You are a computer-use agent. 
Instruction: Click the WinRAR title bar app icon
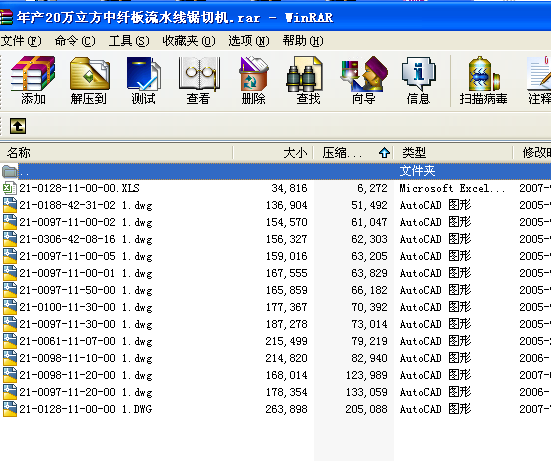[6, 18]
